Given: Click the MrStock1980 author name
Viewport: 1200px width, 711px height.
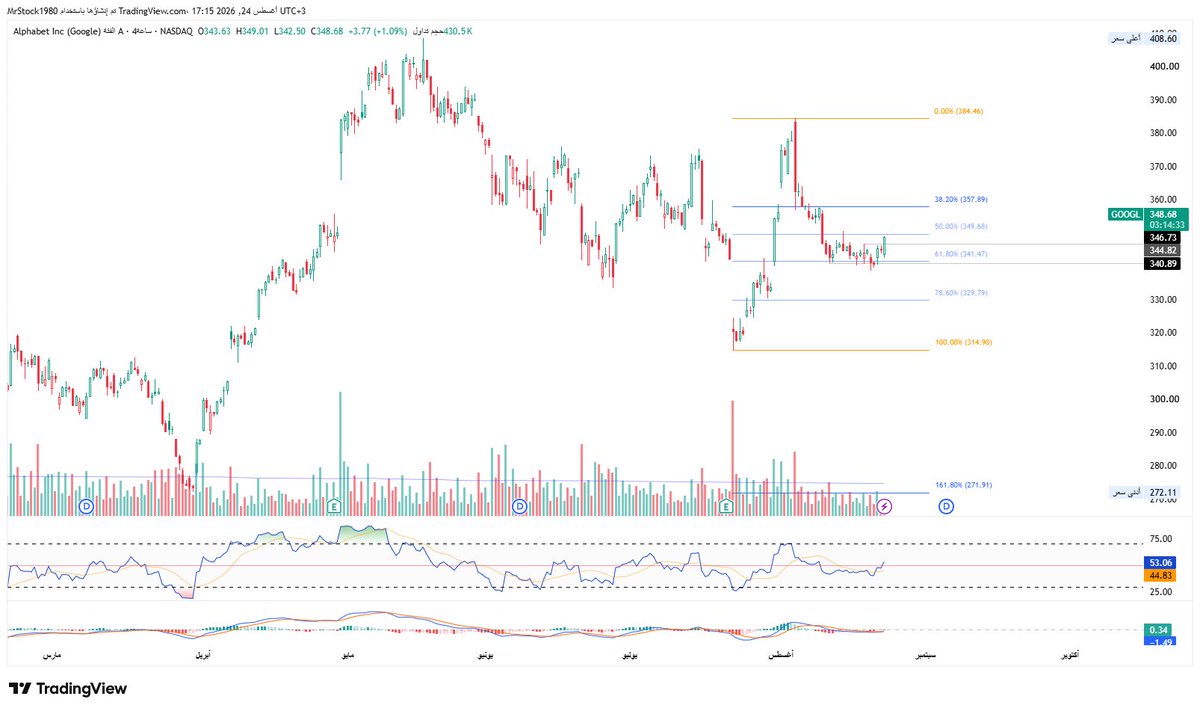Looking at the screenshot, I should (32, 10).
